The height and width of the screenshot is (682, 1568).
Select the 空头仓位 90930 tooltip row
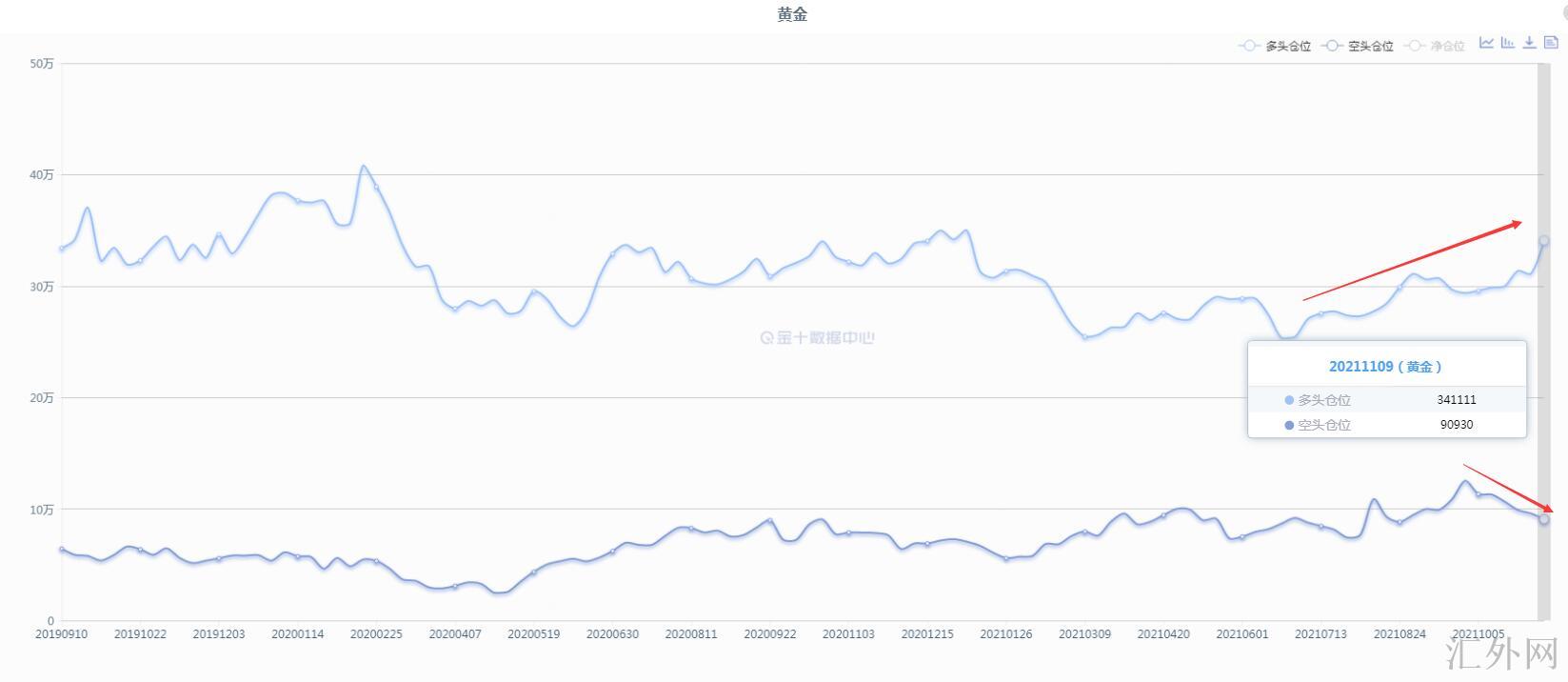[1386, 425]
